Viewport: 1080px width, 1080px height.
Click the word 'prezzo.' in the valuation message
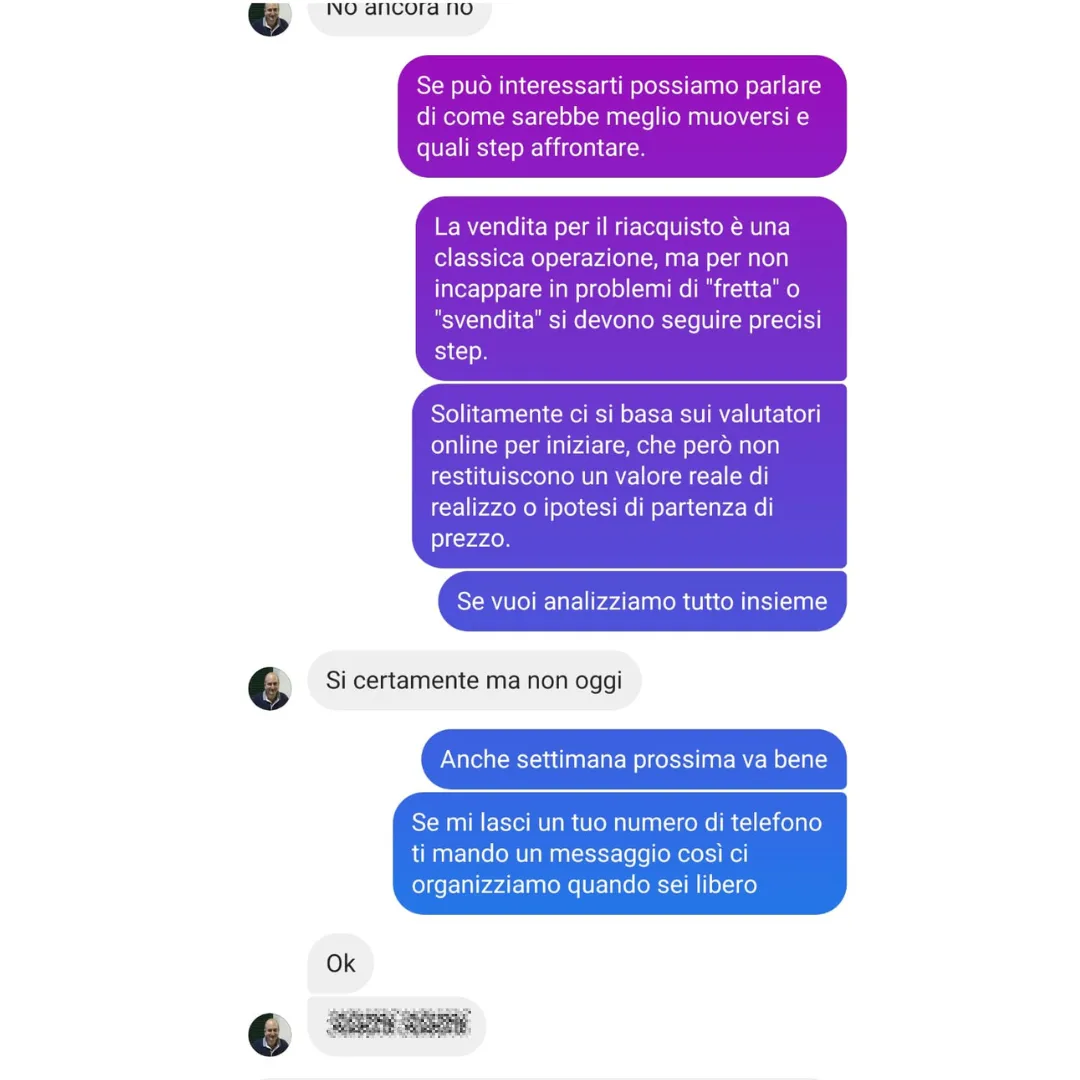click(x=471, y=539)
